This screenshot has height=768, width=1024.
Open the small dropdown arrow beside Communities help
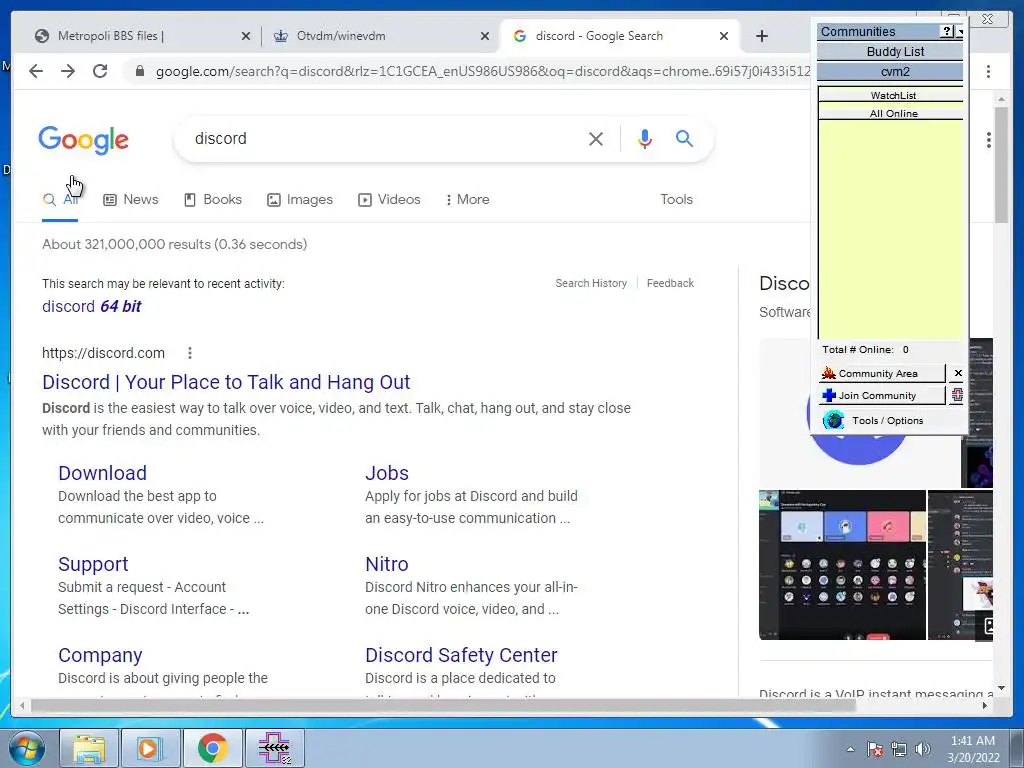(959, 31)
